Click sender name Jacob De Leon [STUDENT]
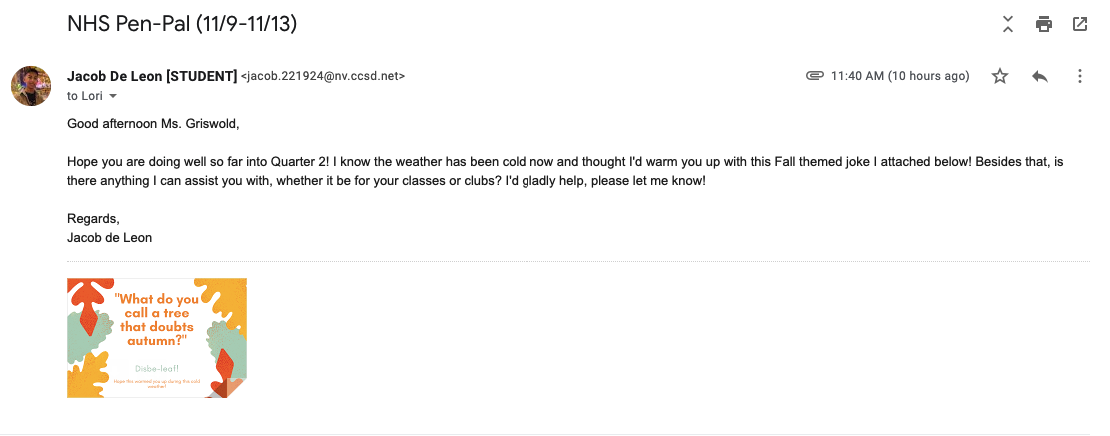 (x=152, y=76)
